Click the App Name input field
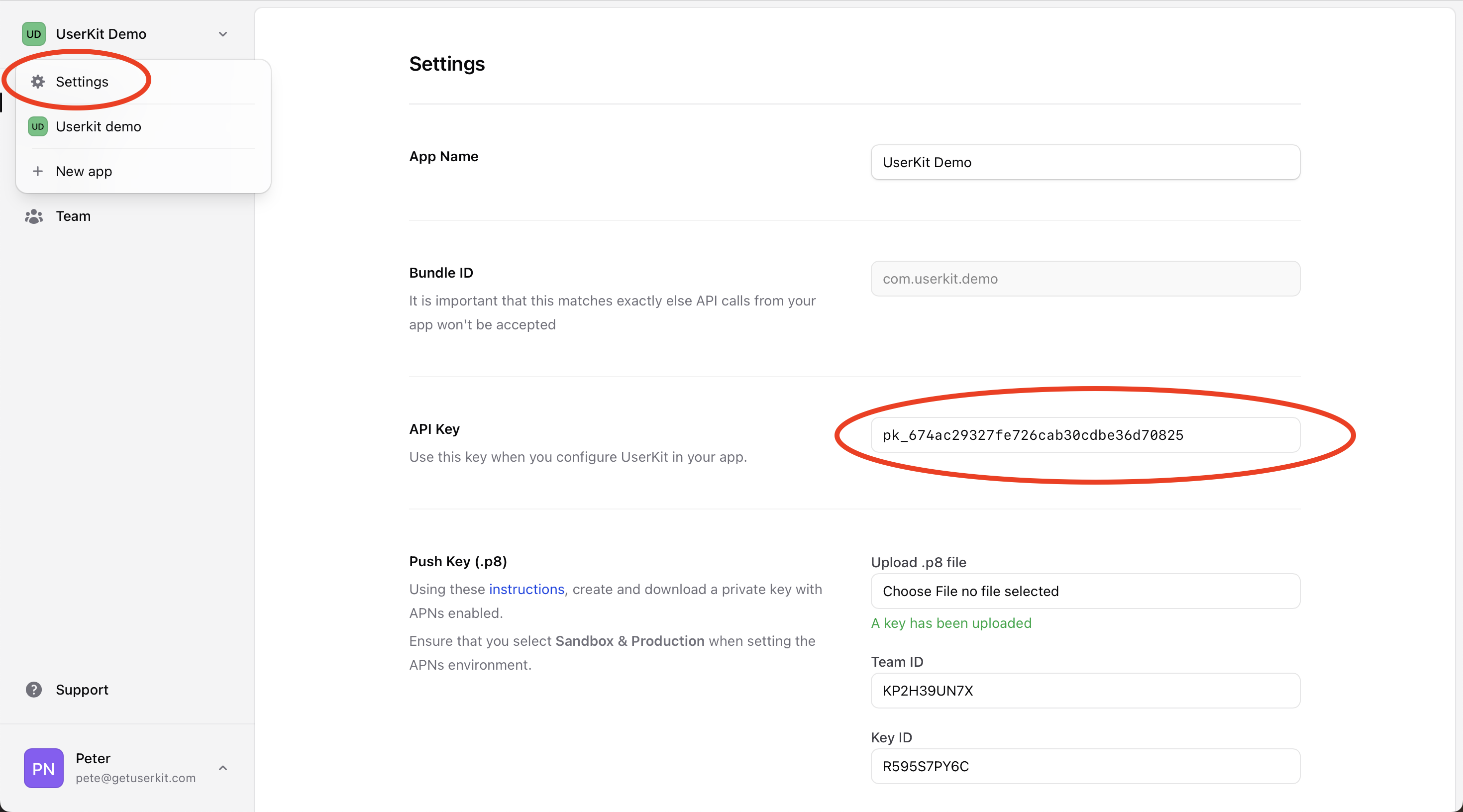Viewport: 1463px width, 812px height. tap(1085, 162)
